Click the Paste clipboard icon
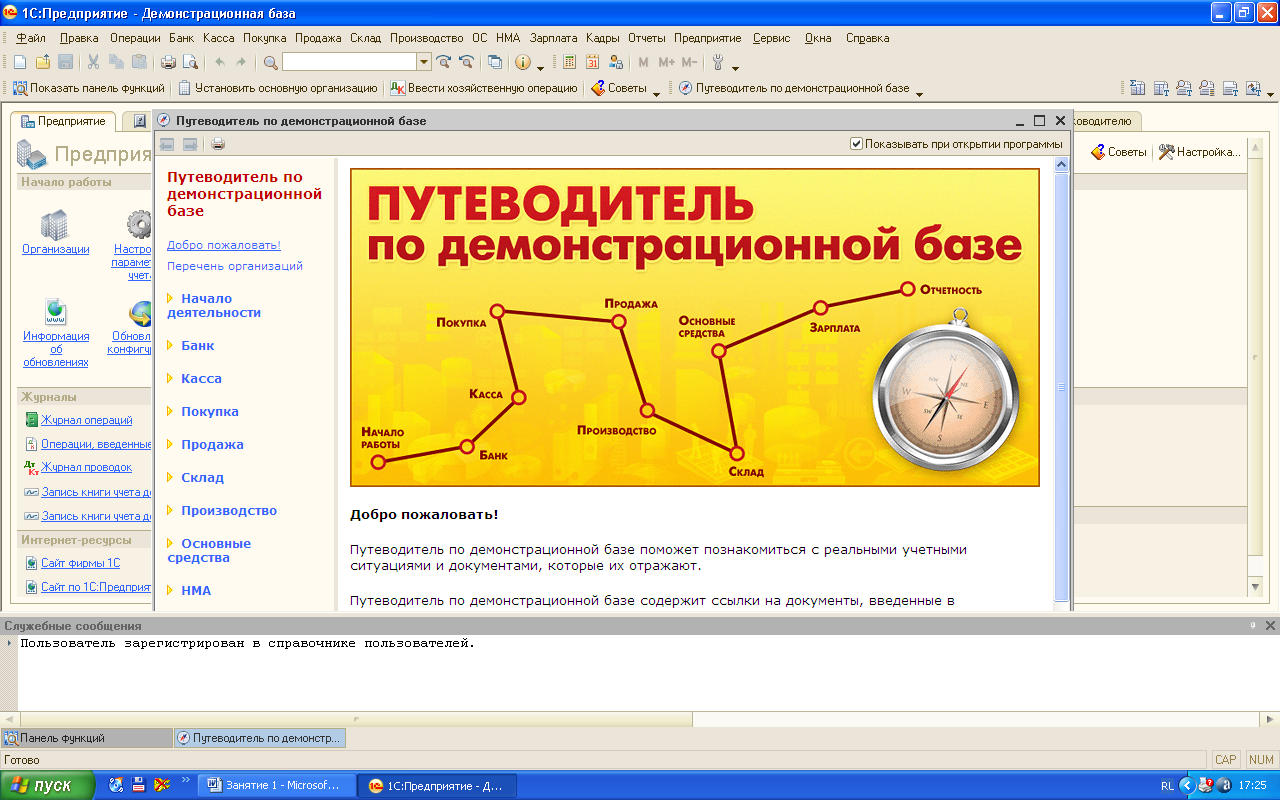Viewport: 1280px width, 800px height. (x=139, y=62)
